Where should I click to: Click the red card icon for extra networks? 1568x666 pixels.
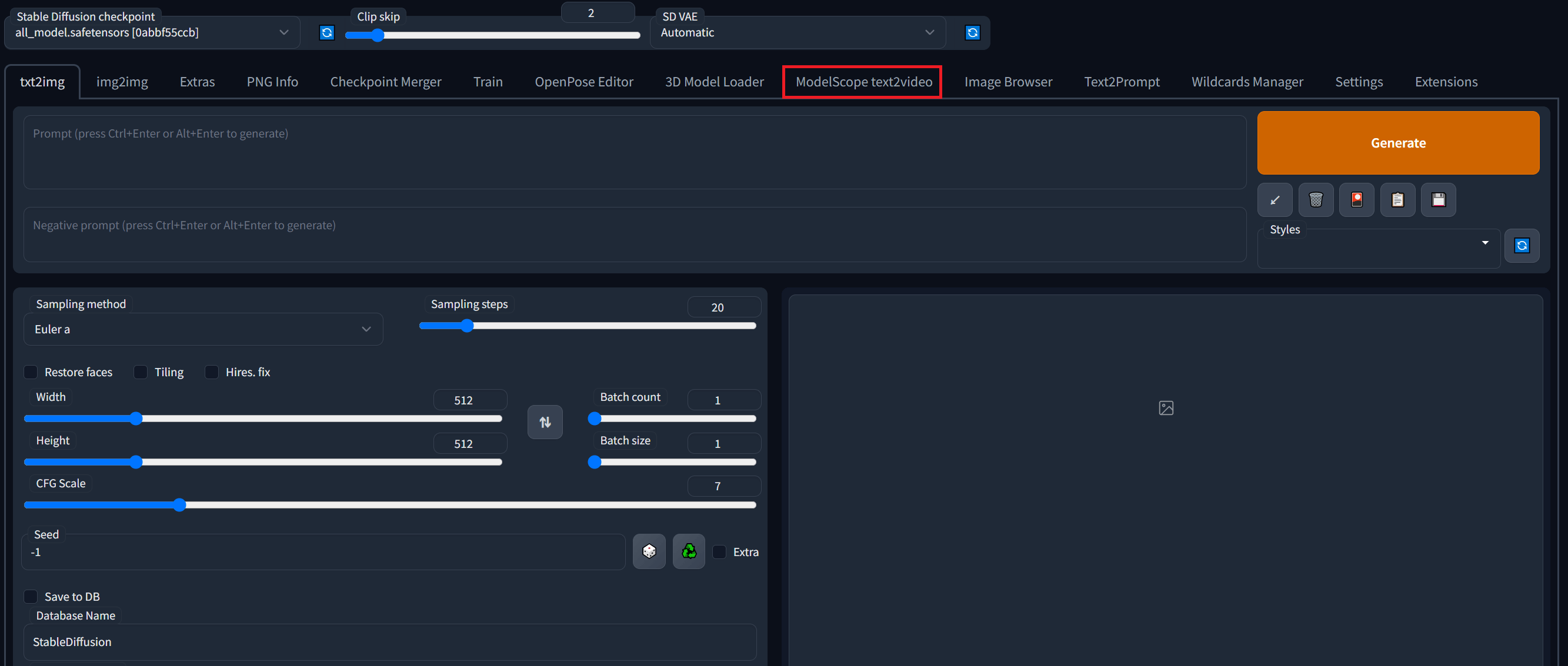click(1356, 199)
